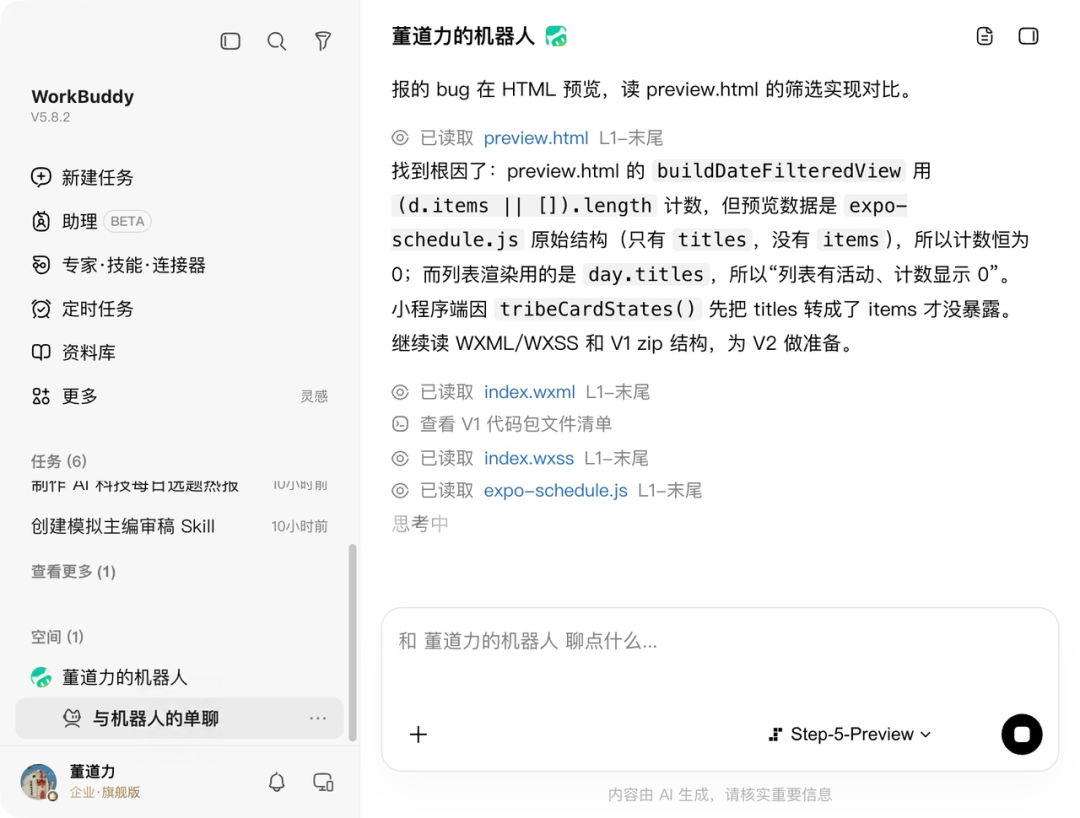Click the 灵感 label
Viewport: 1080px width, 818px height.
click(314, 396)
